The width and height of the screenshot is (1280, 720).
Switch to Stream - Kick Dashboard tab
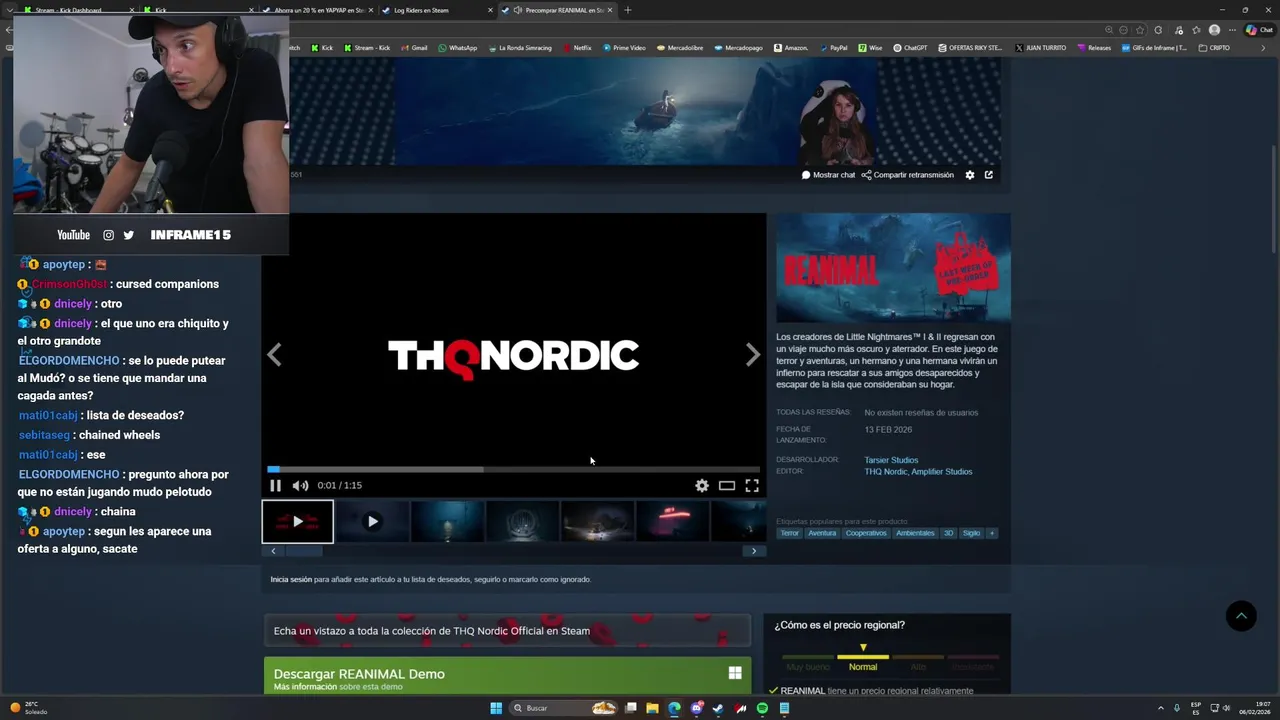[x=76, y=10]
